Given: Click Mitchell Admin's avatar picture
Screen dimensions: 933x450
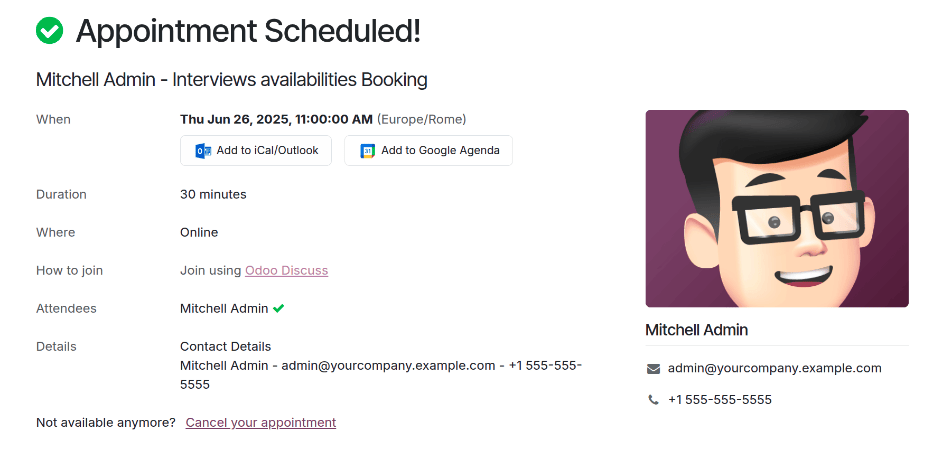Looking at the screenshot, I should [x=777, y=208].
